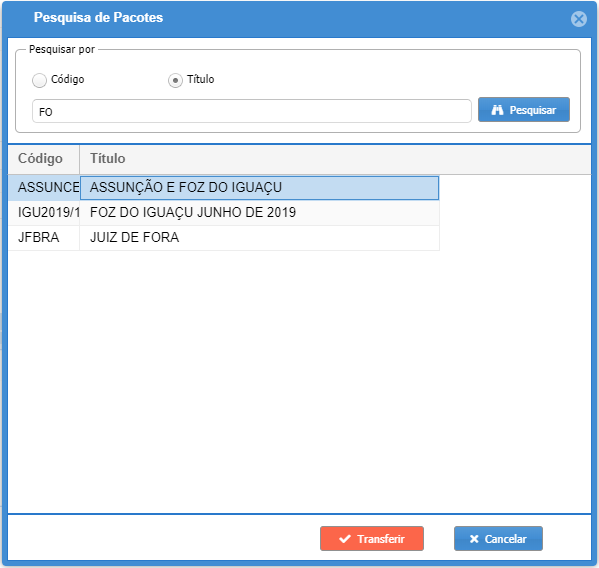This screenshot has height=568, width=599.
Task: Click the Transferir button label
Action: 381,539
